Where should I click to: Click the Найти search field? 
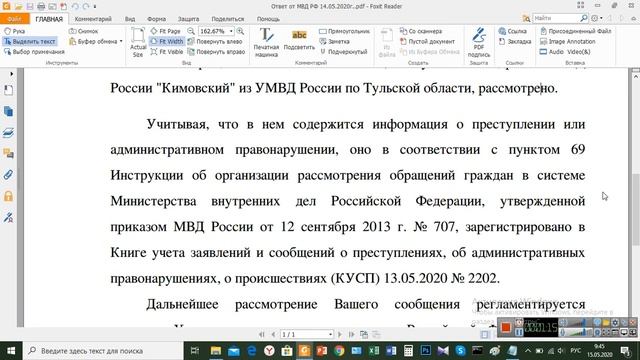click(x=556, y=18)
